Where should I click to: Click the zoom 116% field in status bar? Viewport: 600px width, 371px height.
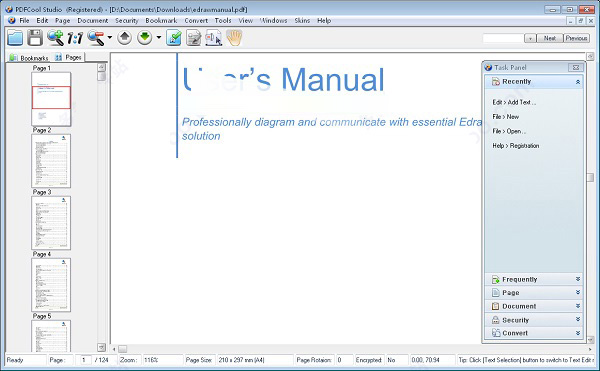point(162,360)
